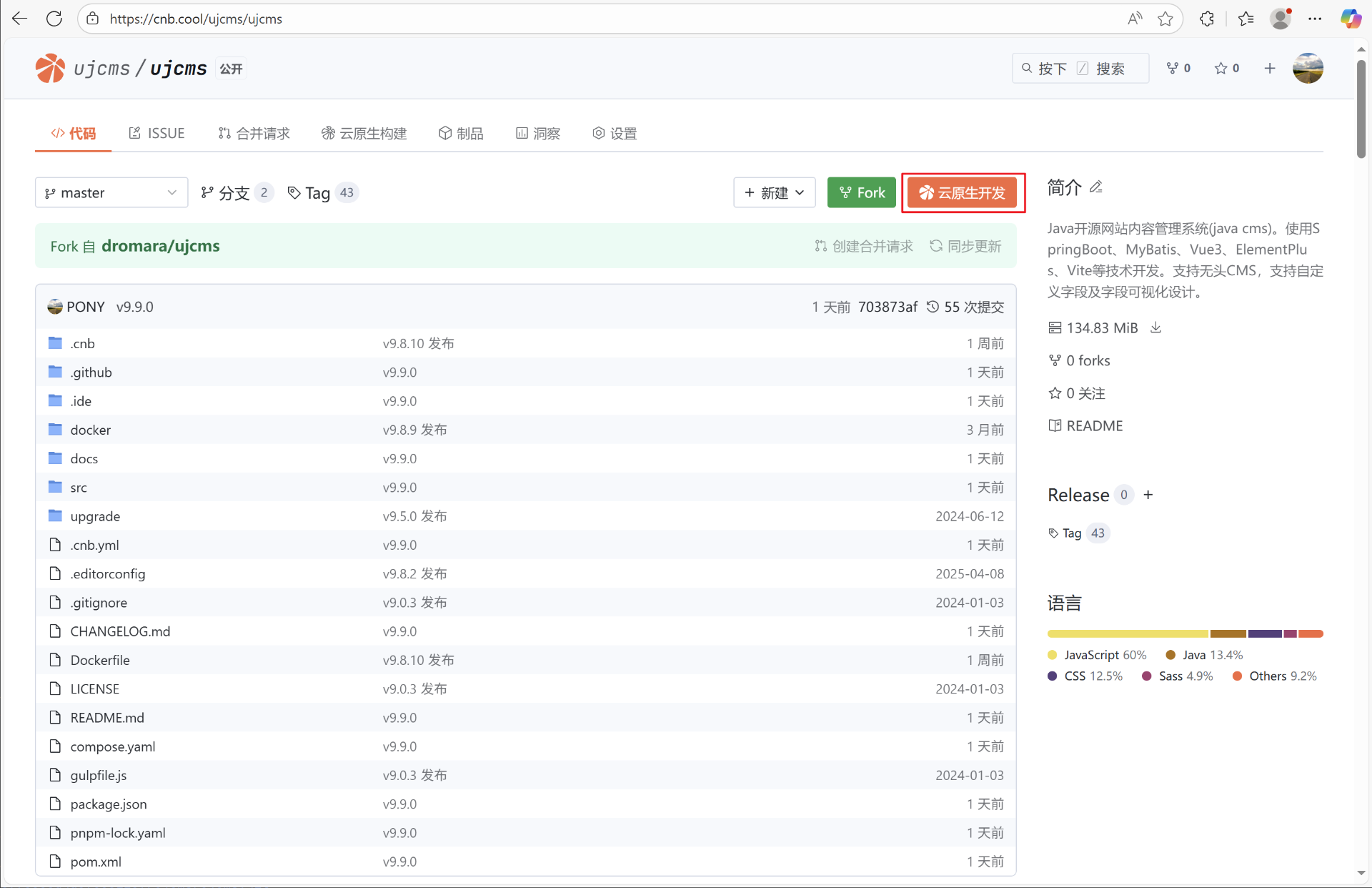Open the Copilot sidebar icon
Image resolution: width=1372 pixels, height=888 pixels.
tap(1351, 19)
